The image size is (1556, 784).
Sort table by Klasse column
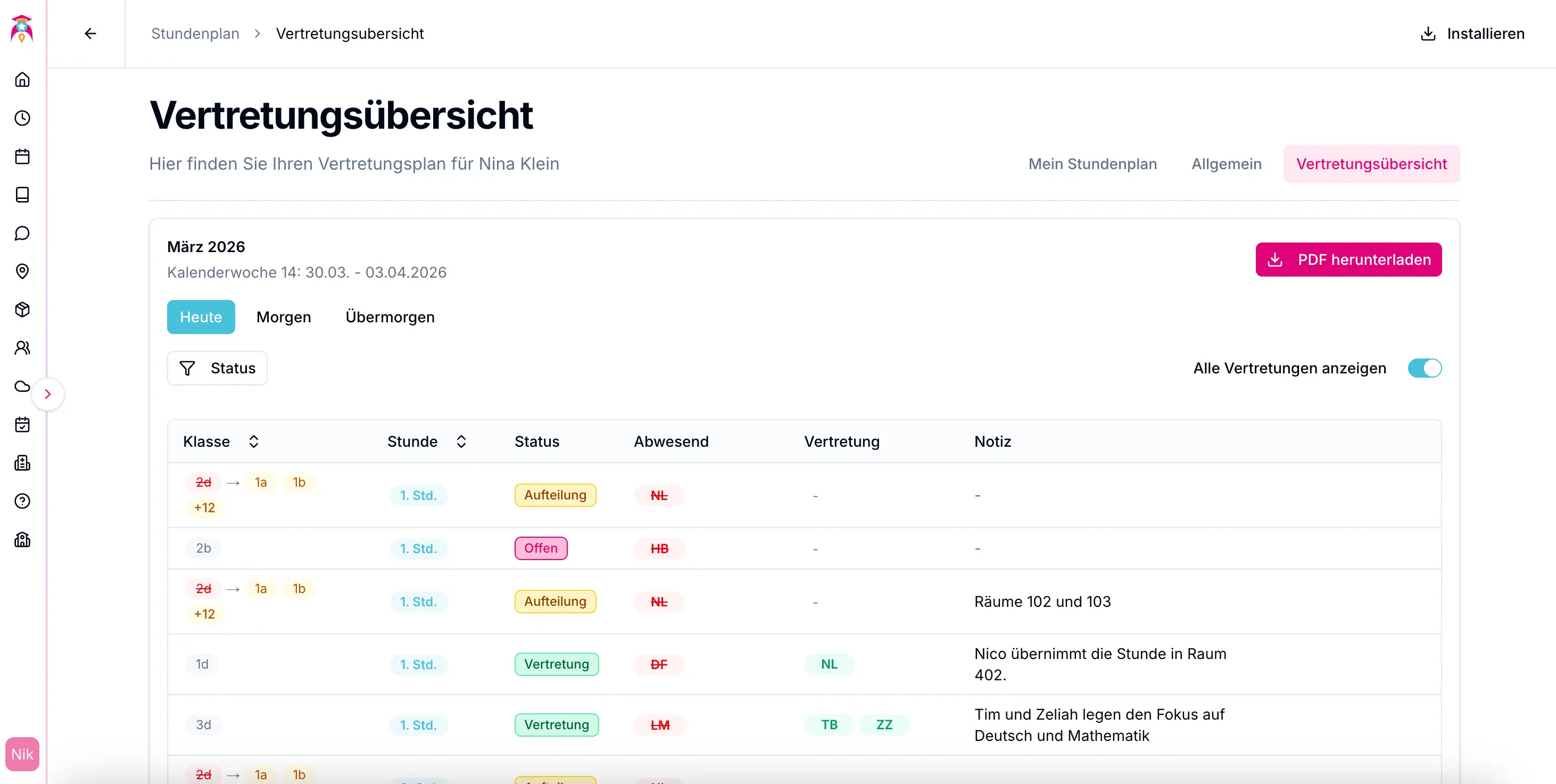point(254,442)
